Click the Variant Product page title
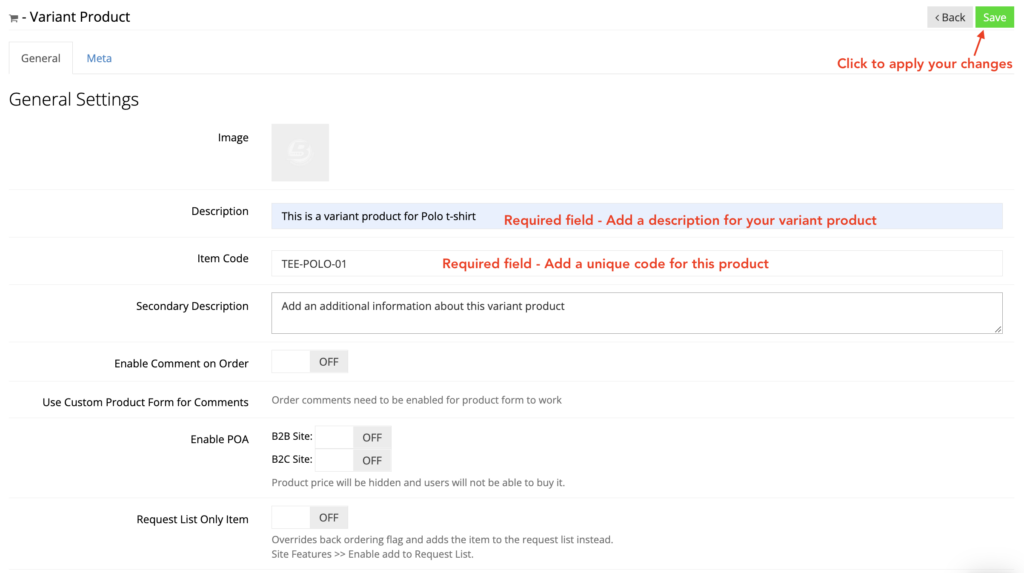Screen dimensions: 1024x573 pos(80,17)
